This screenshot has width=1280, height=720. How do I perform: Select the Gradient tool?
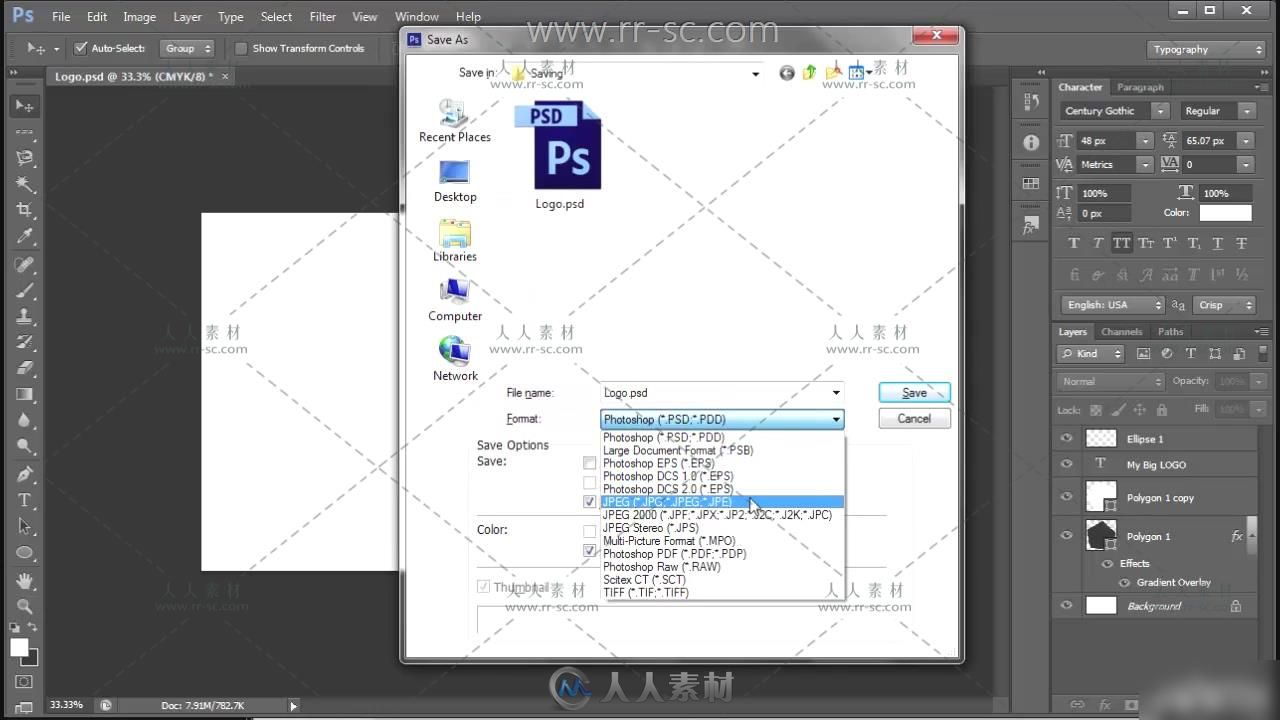[24, 395]
